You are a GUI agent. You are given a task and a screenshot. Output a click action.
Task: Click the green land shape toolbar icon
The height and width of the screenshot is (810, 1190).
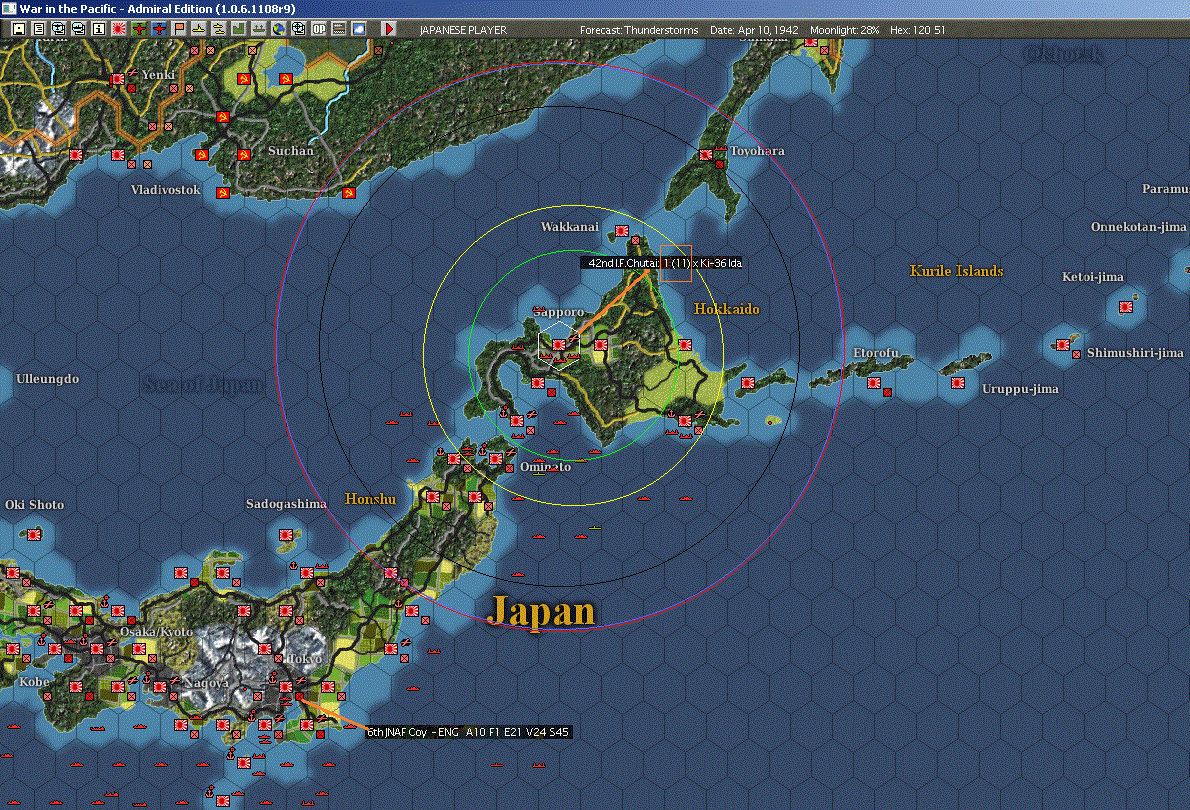pyautogui.click(x=238, y=29)
